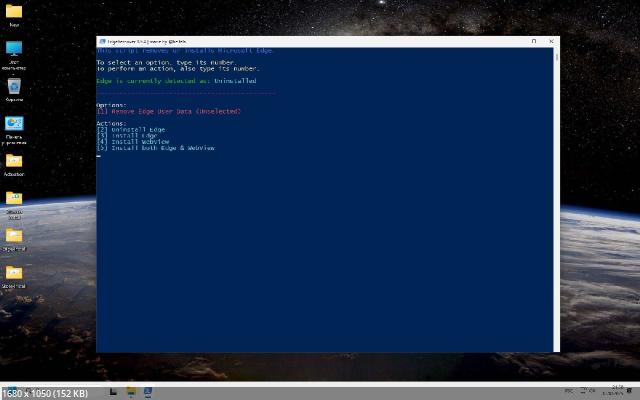Maximize the EdgeRemover console window
The width and height of the screenshot is (640, 400).
pyautogui.click(x=534, y=41)
